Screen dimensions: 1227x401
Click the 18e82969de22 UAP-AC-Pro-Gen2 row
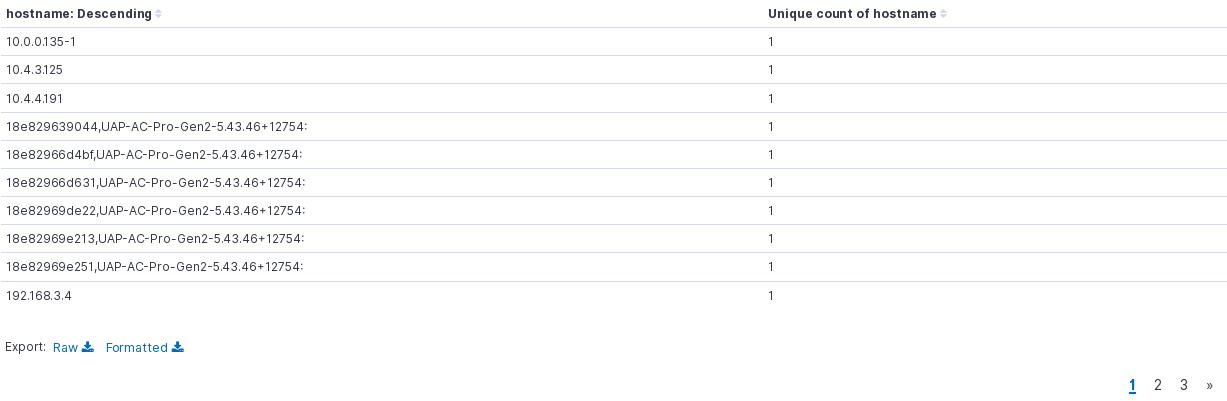[155, 211]
